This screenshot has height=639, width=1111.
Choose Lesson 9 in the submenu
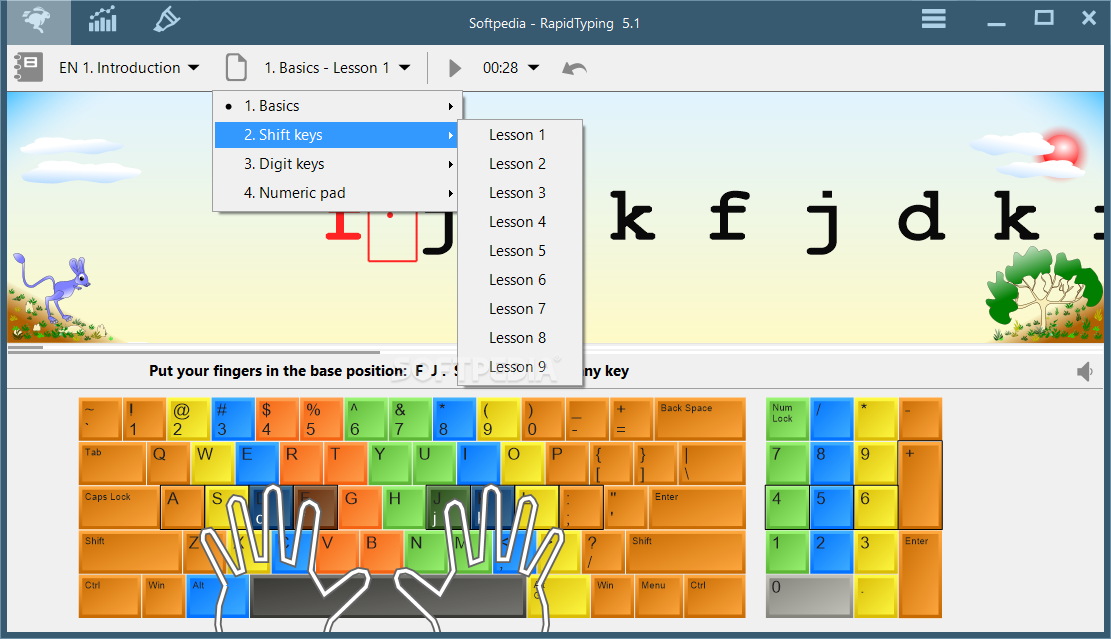(x=519, y=367)
